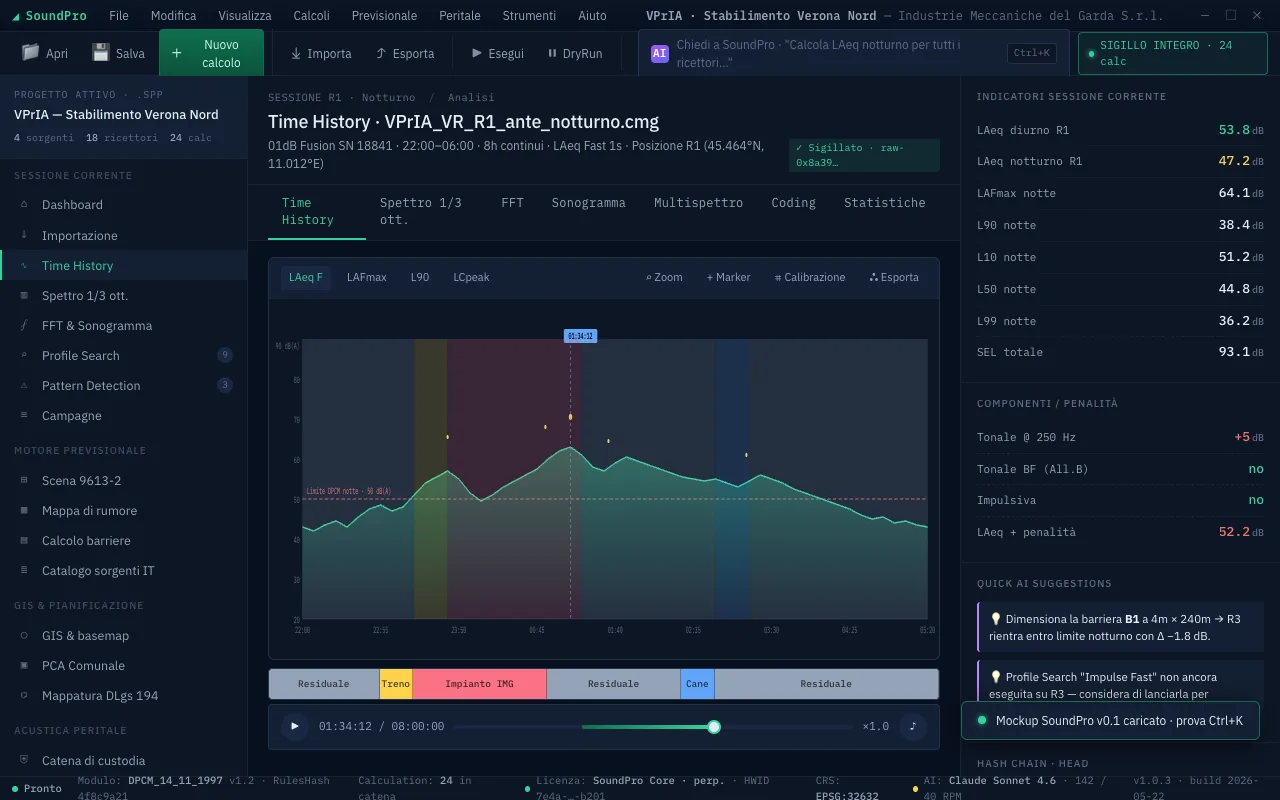
Task: Open Importazione in the sidebar
Action: coord(123,235)
